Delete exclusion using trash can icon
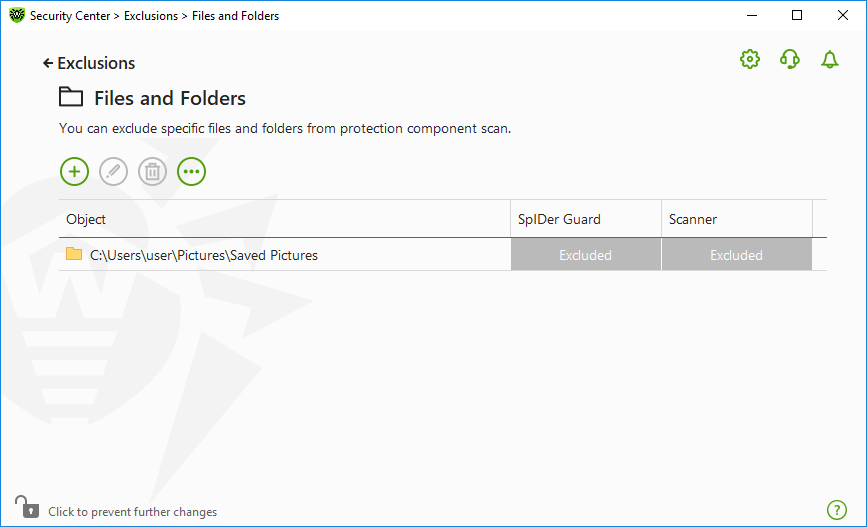 pyautogui.click(x=153, y=171)
